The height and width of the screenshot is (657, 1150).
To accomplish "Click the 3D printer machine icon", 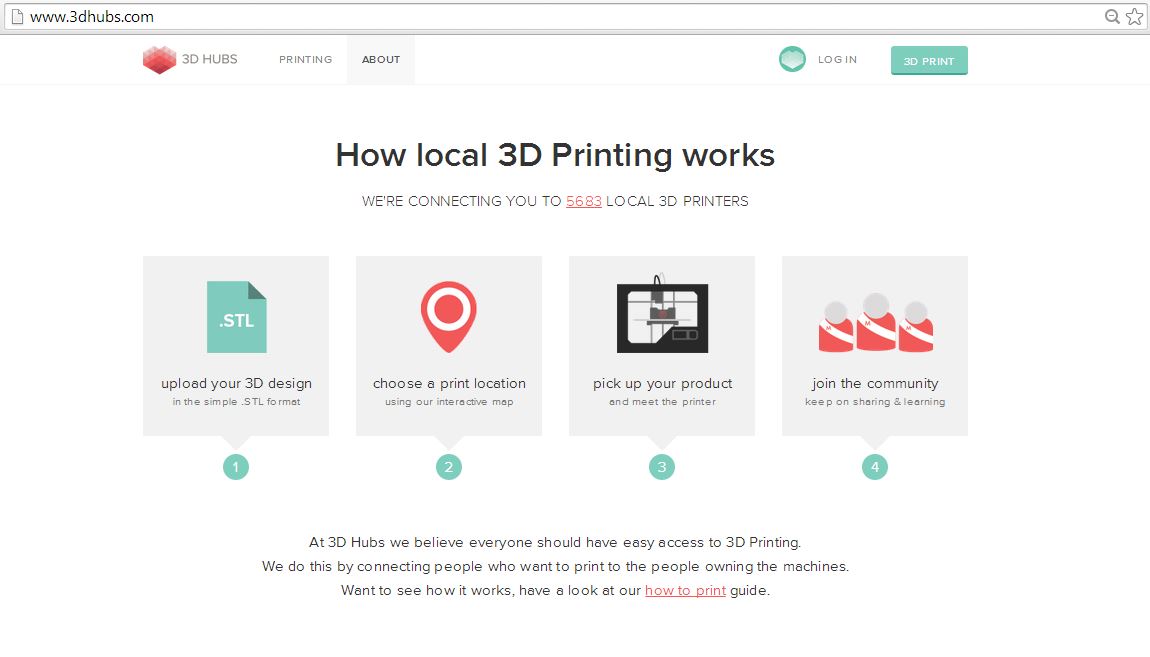I will [x=662, y=314].
